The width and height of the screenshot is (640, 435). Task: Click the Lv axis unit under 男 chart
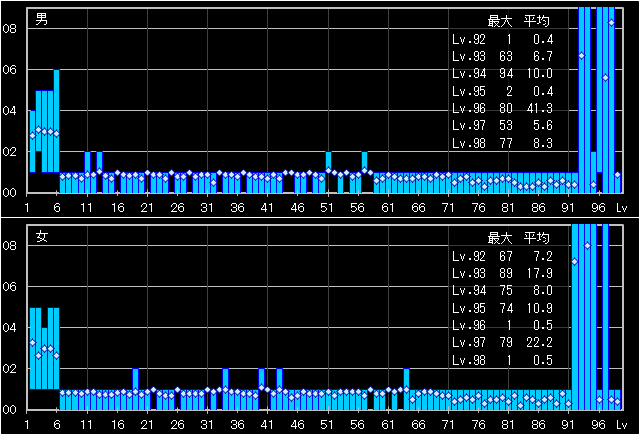[x=622, y=208]
